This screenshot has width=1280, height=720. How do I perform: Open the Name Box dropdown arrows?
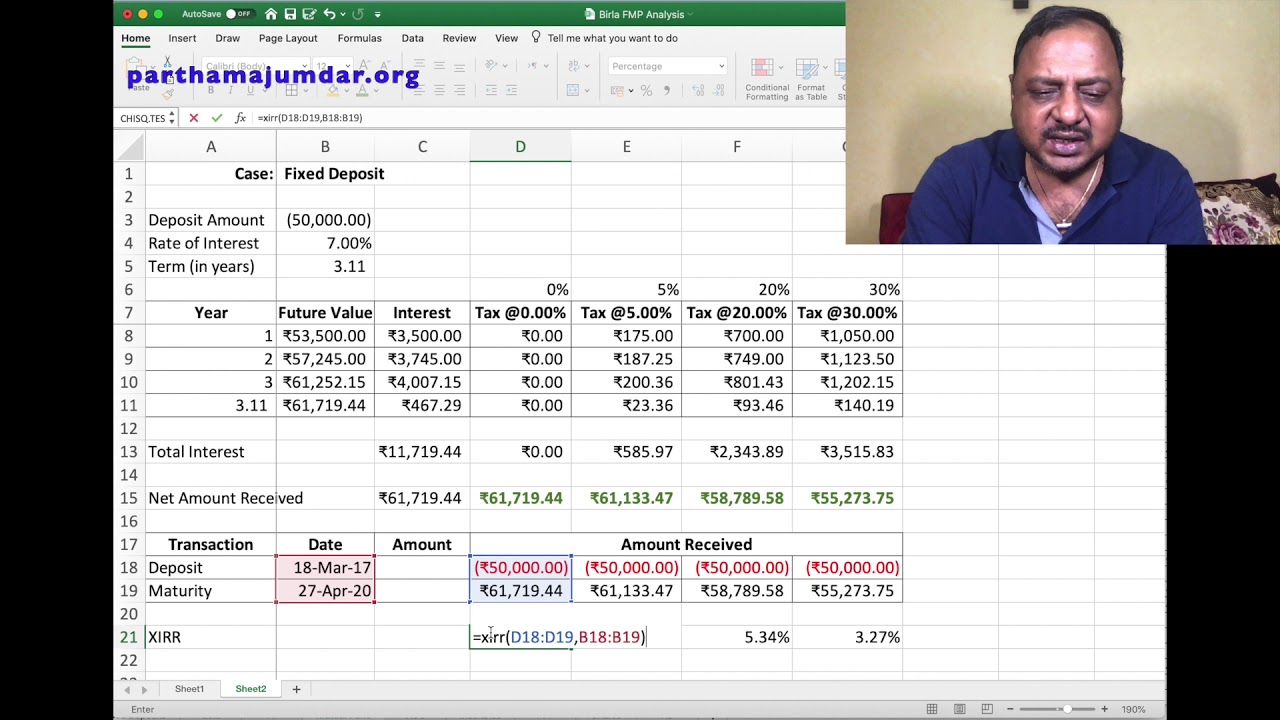click(x=171, y=118)
